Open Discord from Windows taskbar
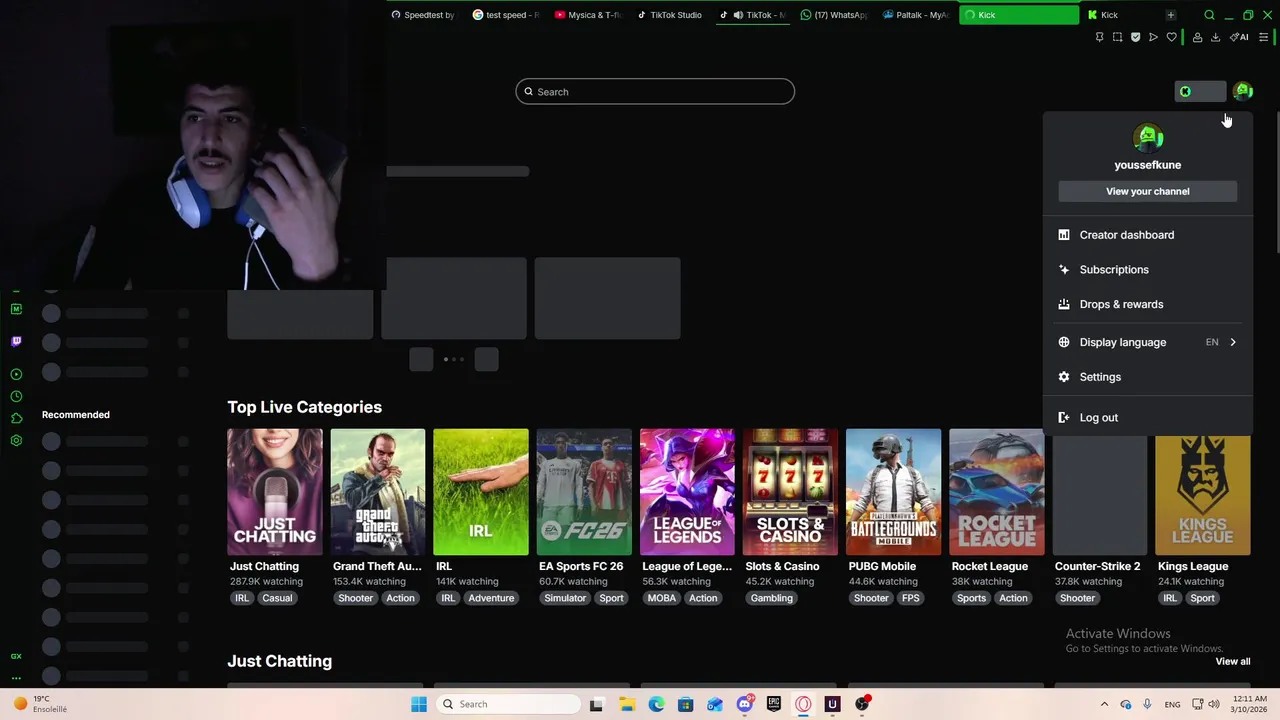Screen dimensions: 1280x720 (x=744, y=704)
